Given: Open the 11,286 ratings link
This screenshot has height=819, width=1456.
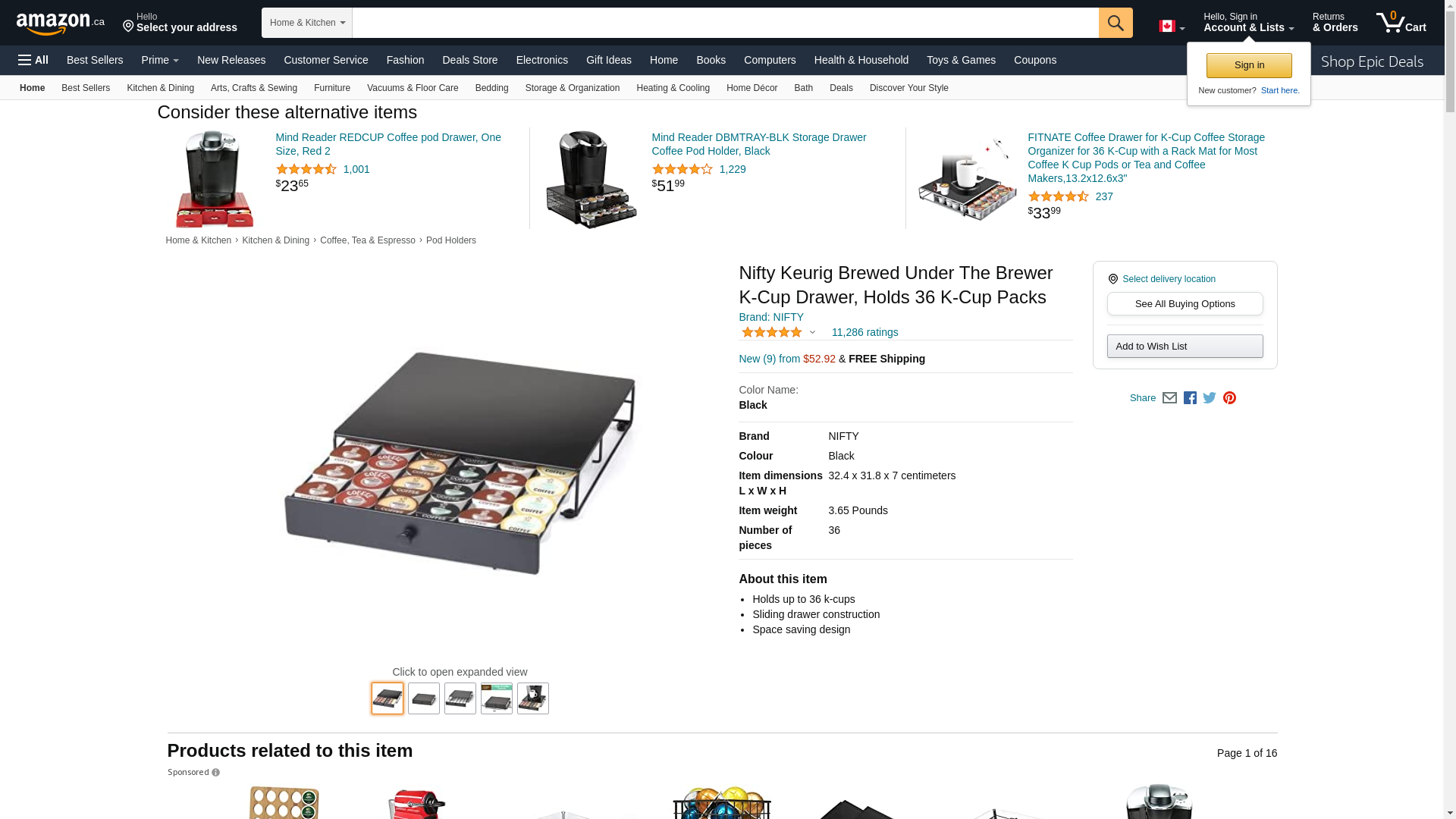Looking at the screenshot, I should pyautogui.click(x=864, y=332).
